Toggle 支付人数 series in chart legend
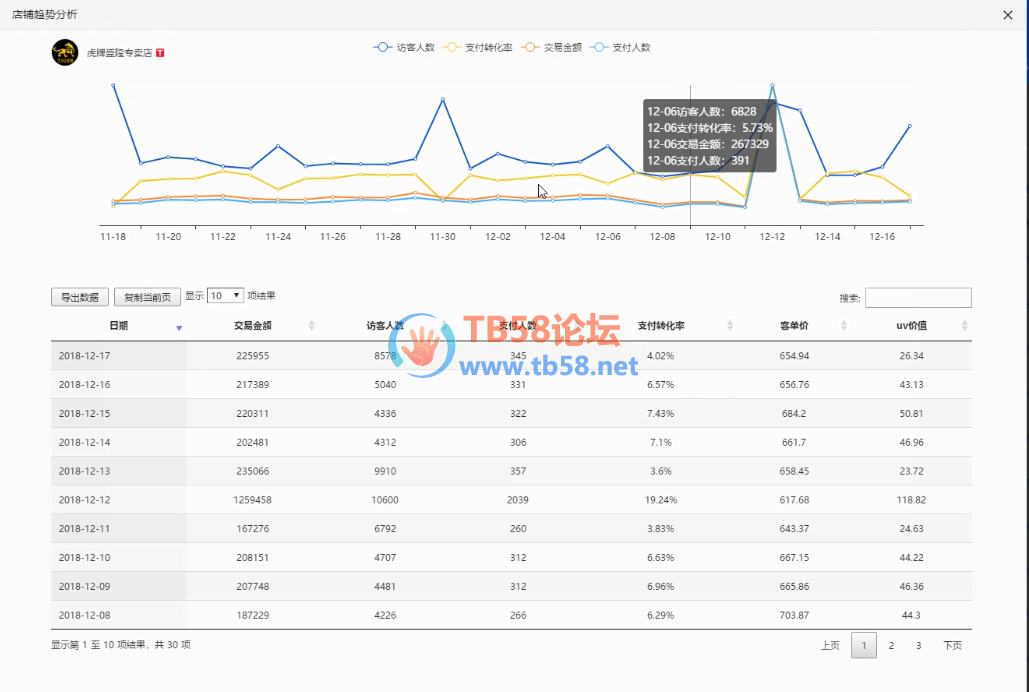Image resolution: width=1029 pixels, height=692 pixels. click(621, 47)
